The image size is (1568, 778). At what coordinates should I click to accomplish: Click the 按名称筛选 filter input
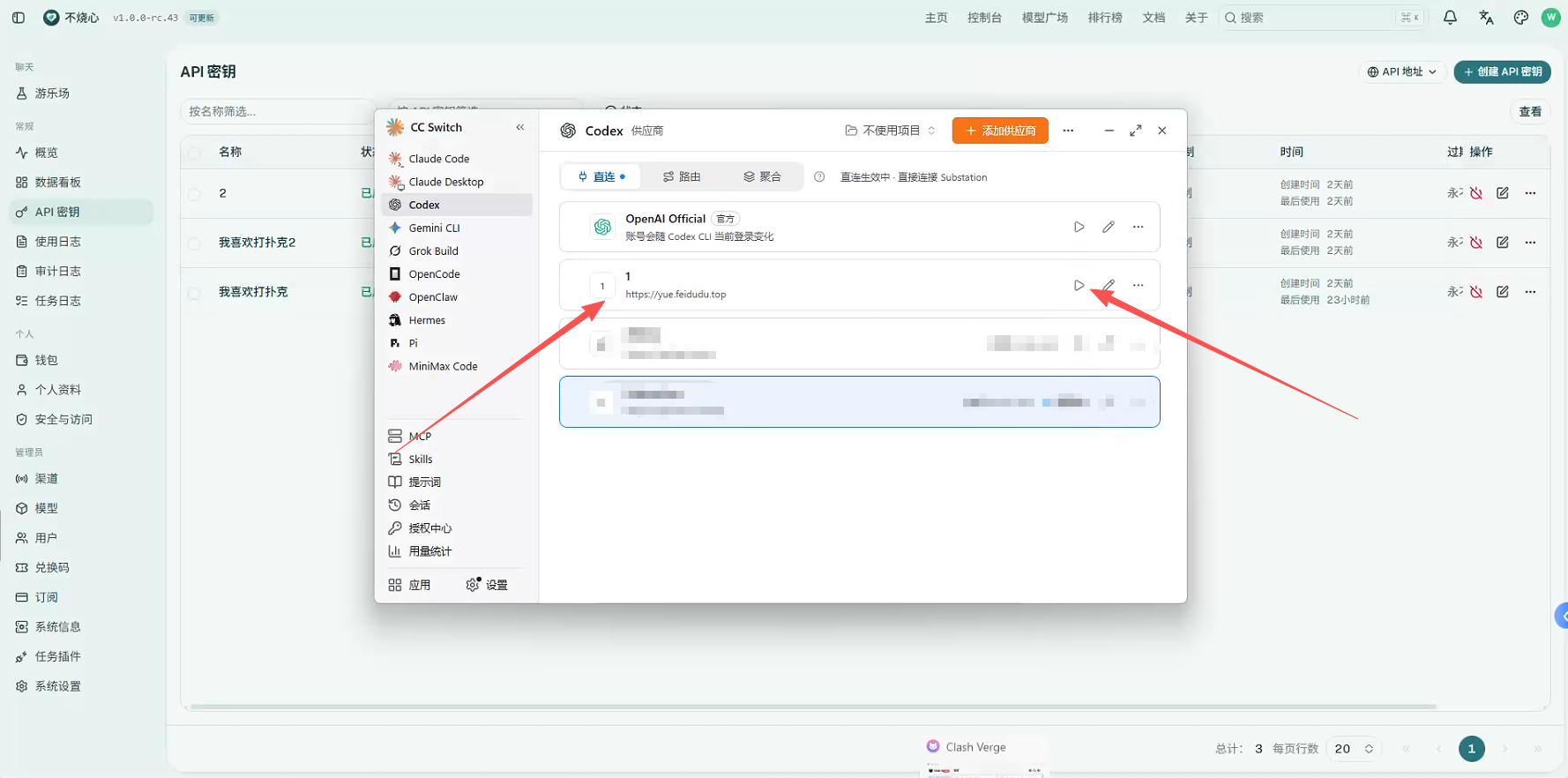[277, 111]
